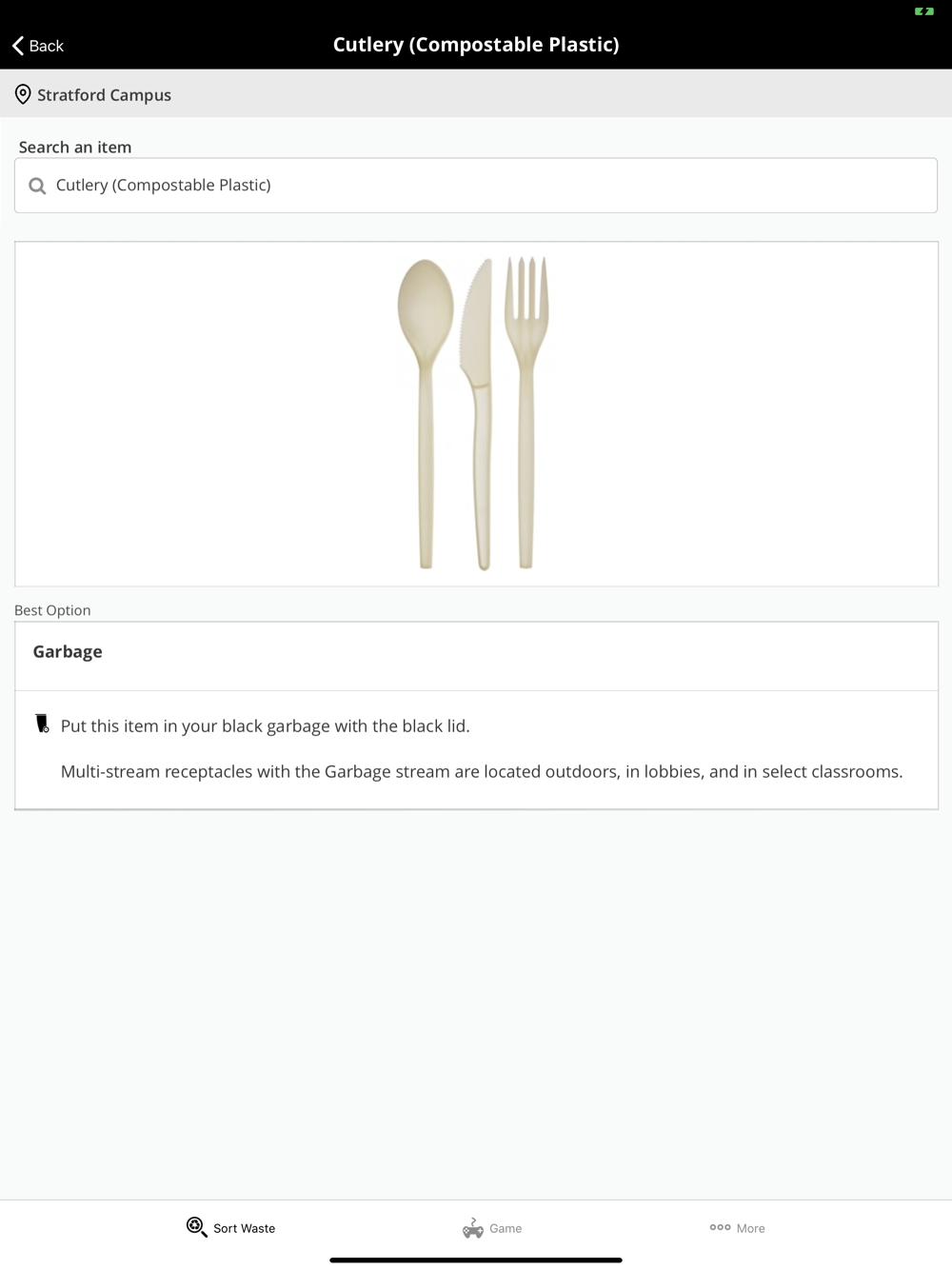The width and height of the screenshot is (952, 1270).
Task: Switch to the Game tab label
Action: pyautogui.click(x=506, y=1229)
